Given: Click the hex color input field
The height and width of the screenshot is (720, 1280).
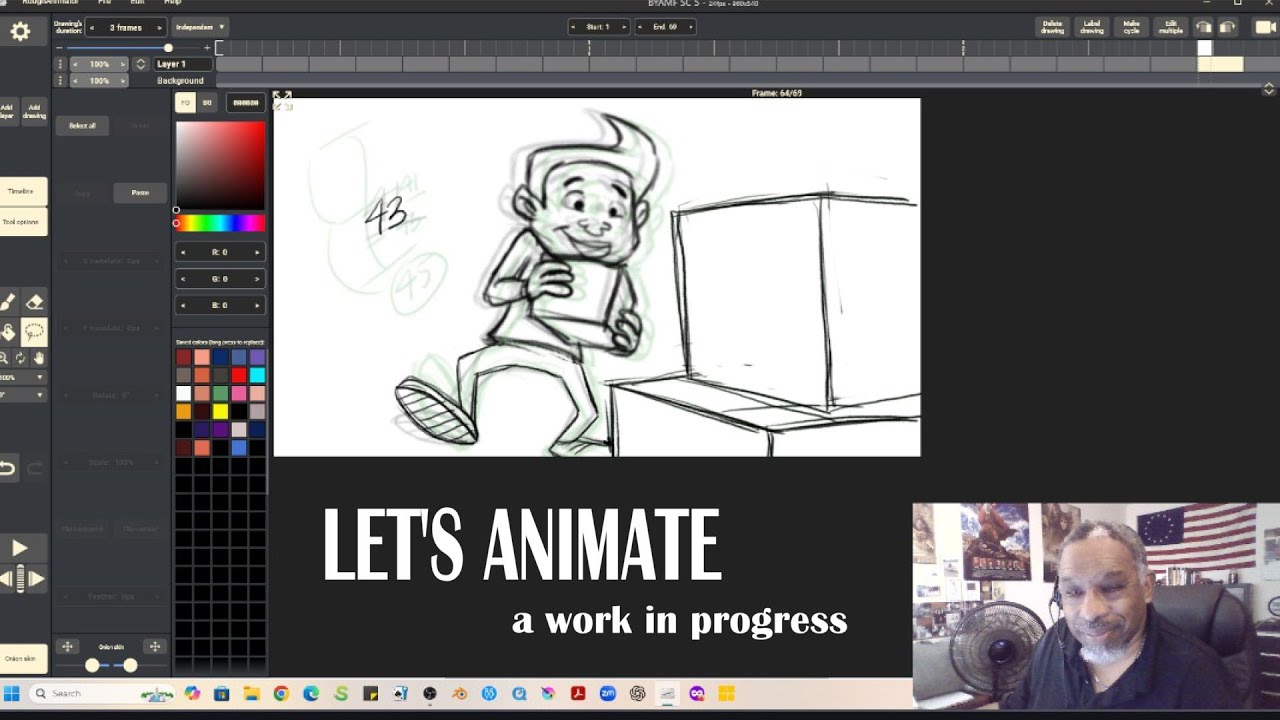Looking at the screenshot, I should coord(245,102).
